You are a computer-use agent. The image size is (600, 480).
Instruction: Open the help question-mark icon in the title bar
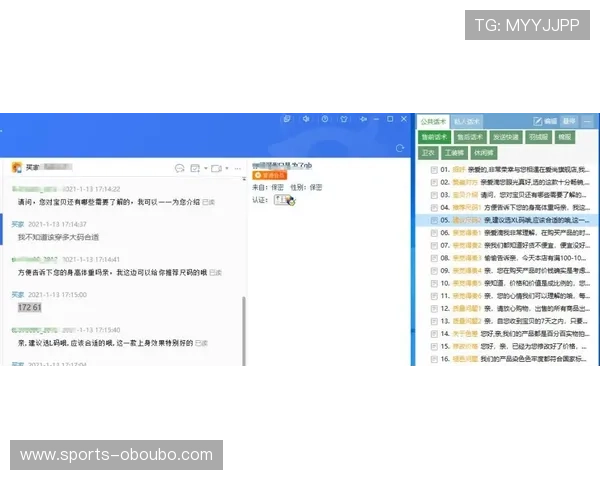[x=325, y=119]
